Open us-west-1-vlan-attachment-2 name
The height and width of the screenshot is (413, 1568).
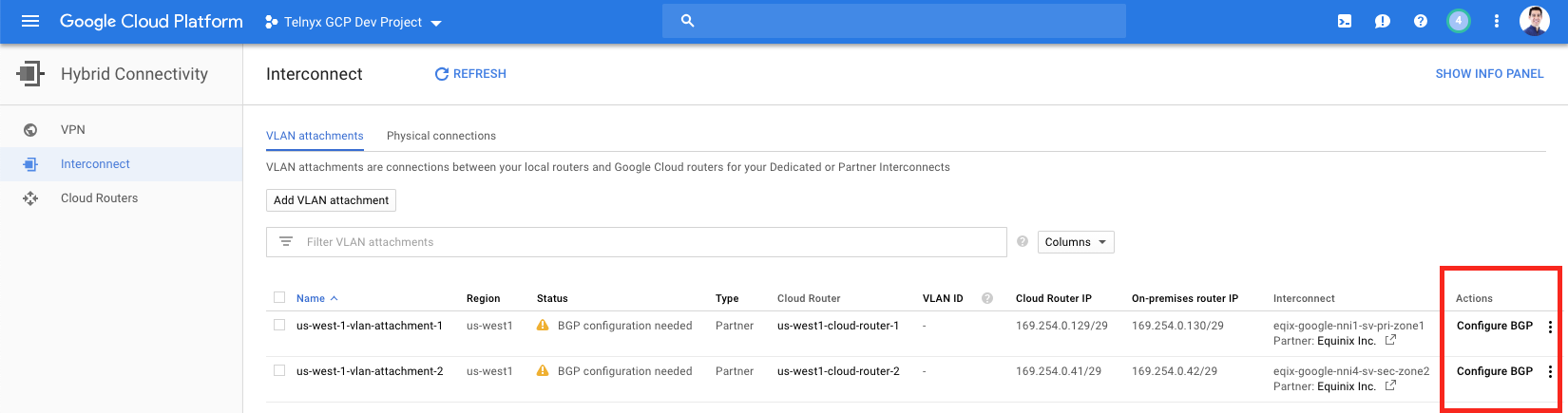pos(370,371)
